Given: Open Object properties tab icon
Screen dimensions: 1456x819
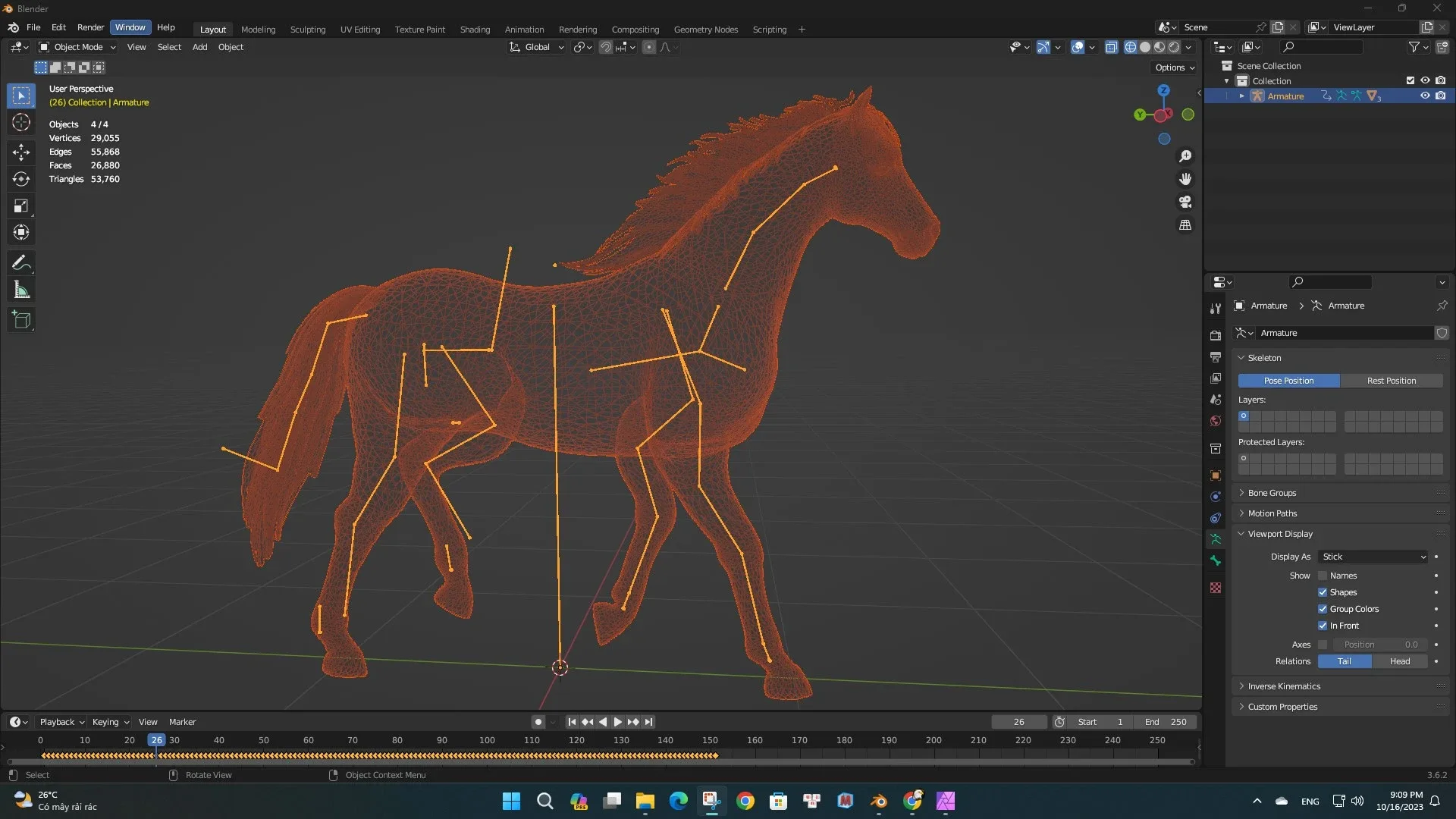Looking at the screenshot, I should point(1216,475).
